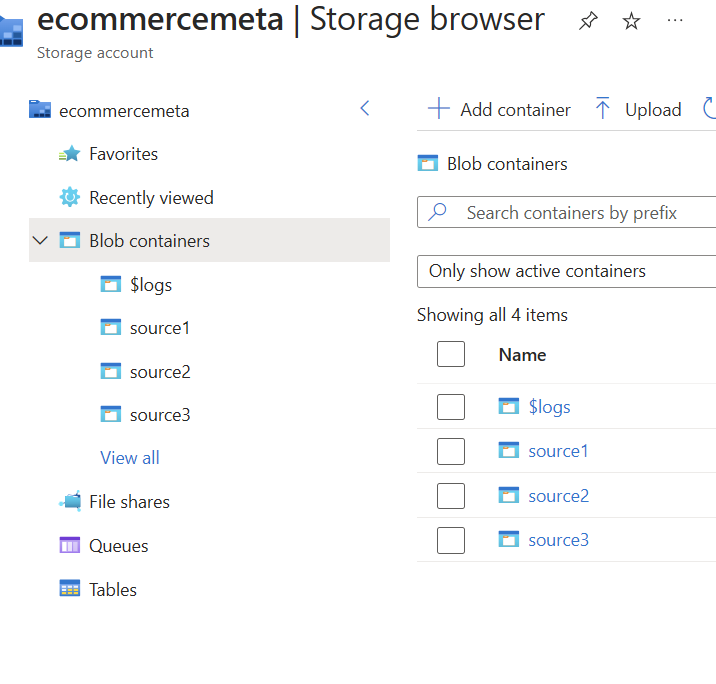Open the $logs container link in list
The width and height of the screenshot is (716, 684).
click(549, 407)
